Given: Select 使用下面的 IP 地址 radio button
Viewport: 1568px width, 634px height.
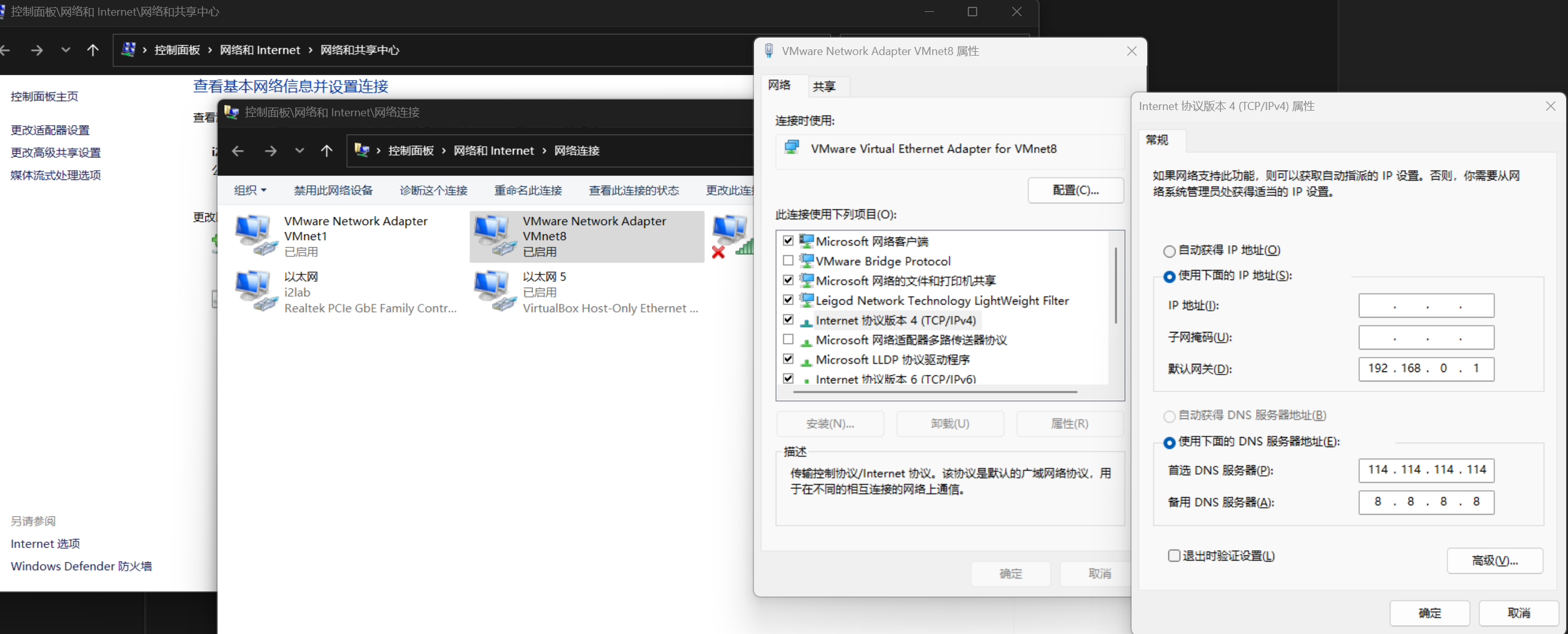Looking at the screenshot, I should pyautogui.click(x=1169, y=276).
